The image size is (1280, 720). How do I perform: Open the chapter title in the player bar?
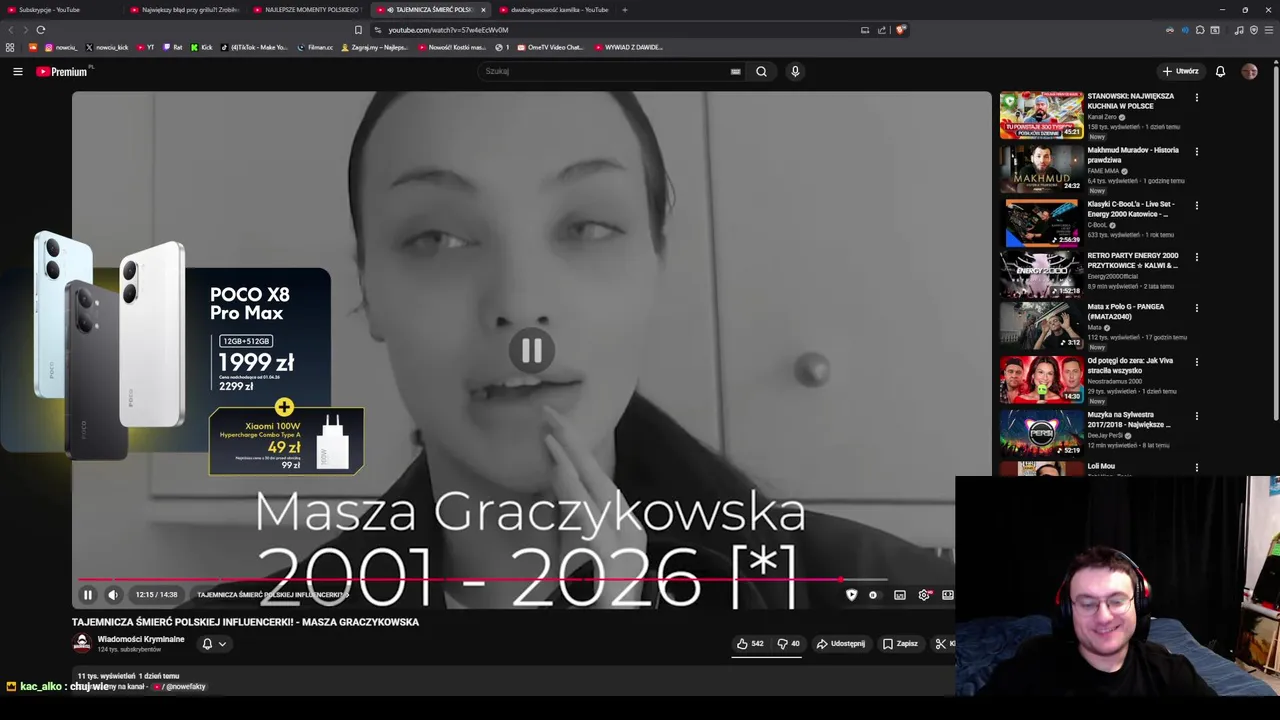coord(272,595)
